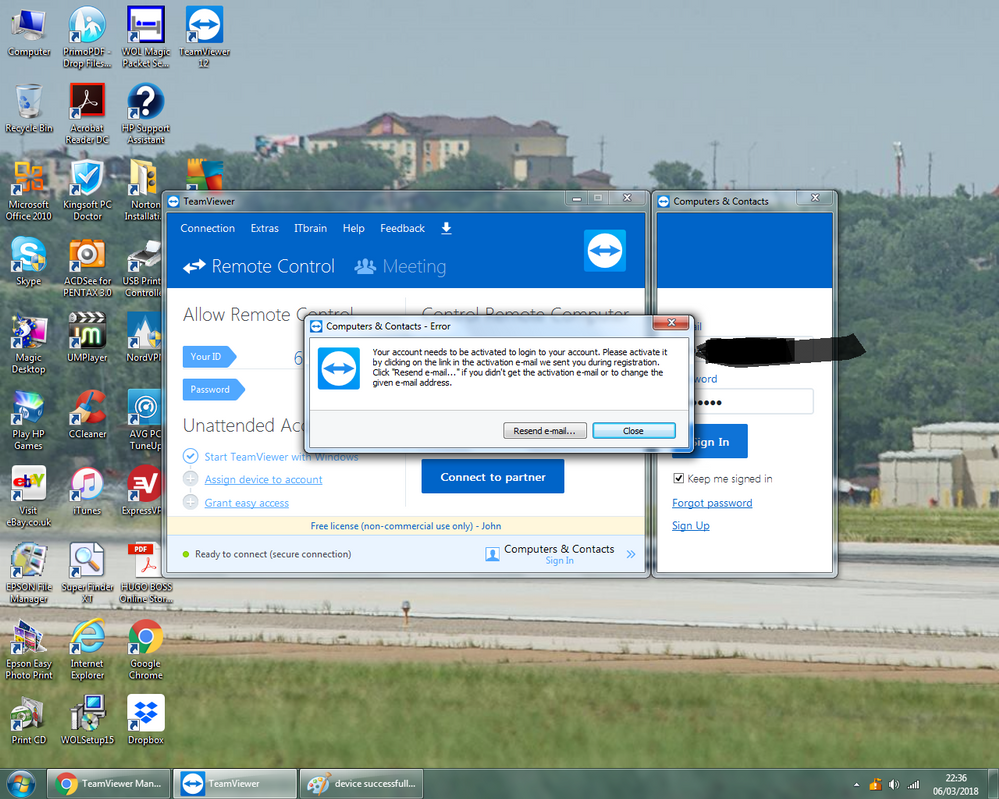Open Acrobat Reader DC shortcut
The image size is (999, 799).
click(87, 113)
